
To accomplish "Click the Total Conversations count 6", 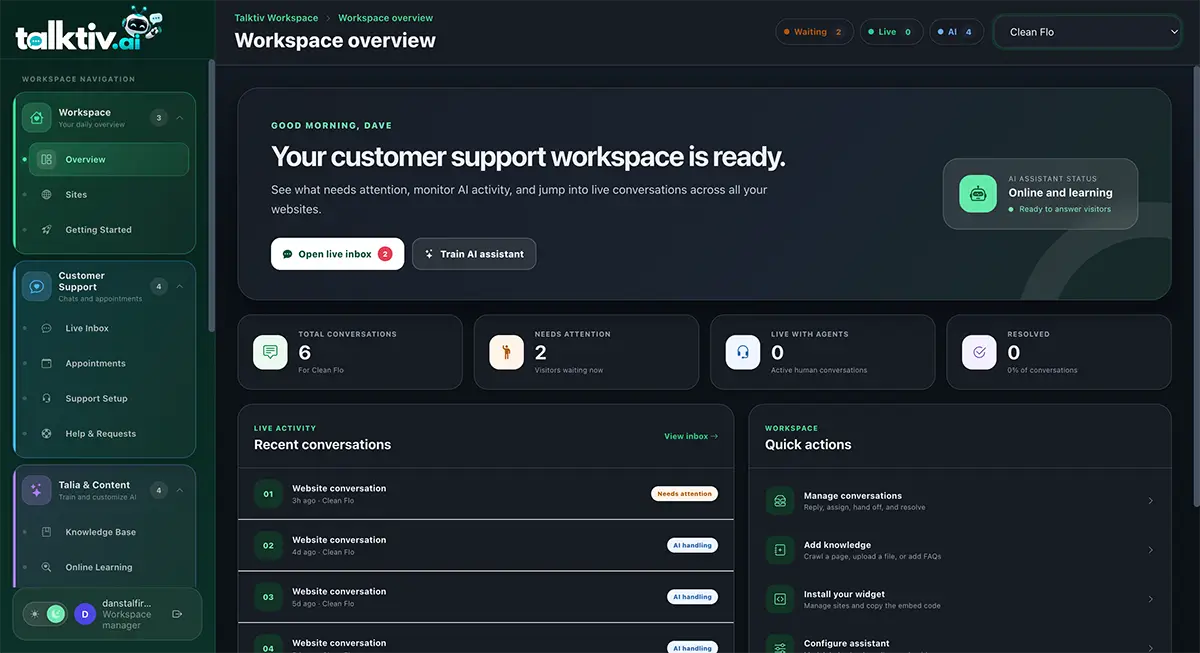I will coord(305,352).
